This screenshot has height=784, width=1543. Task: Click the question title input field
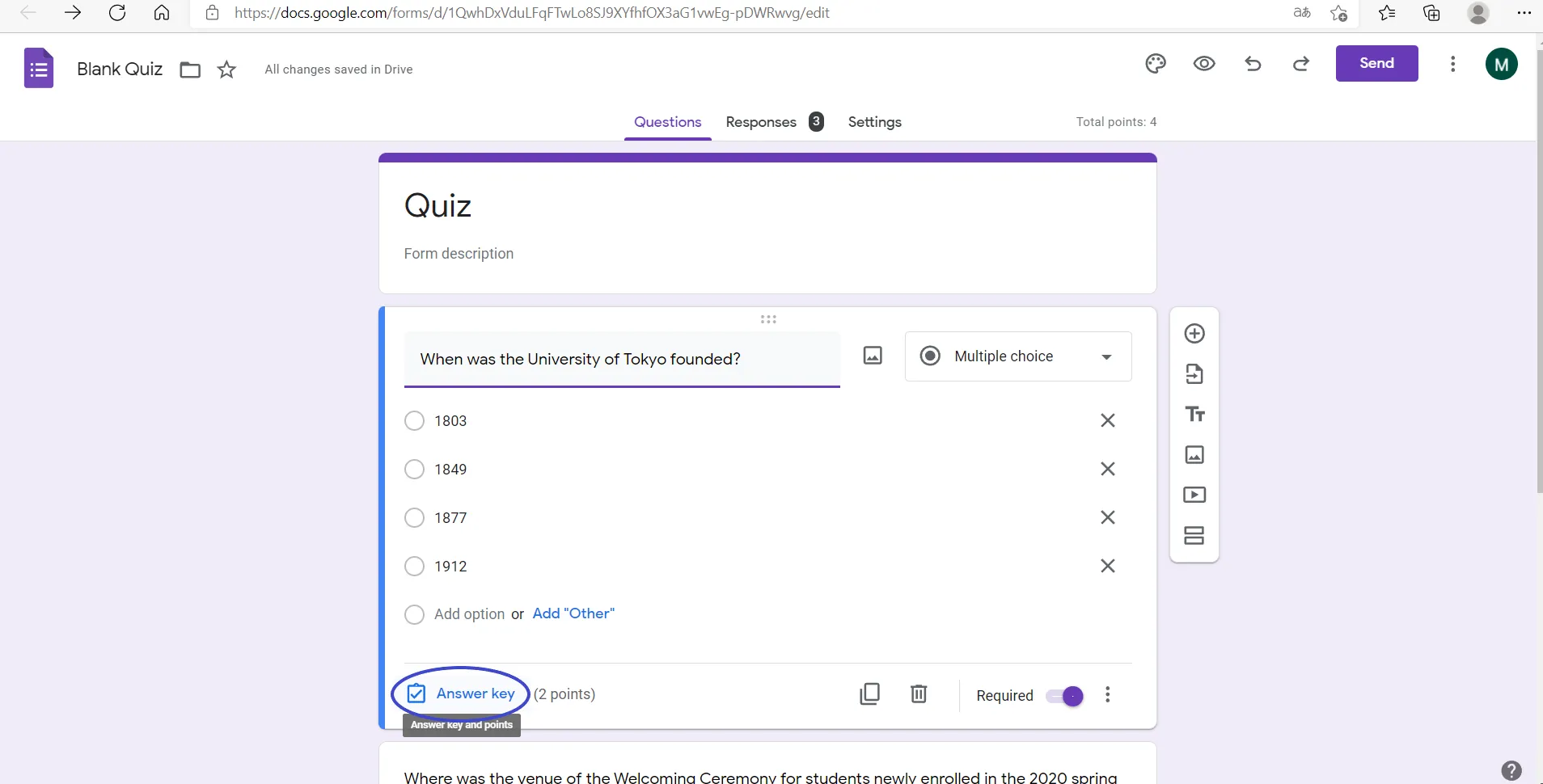tap(621, 359)
